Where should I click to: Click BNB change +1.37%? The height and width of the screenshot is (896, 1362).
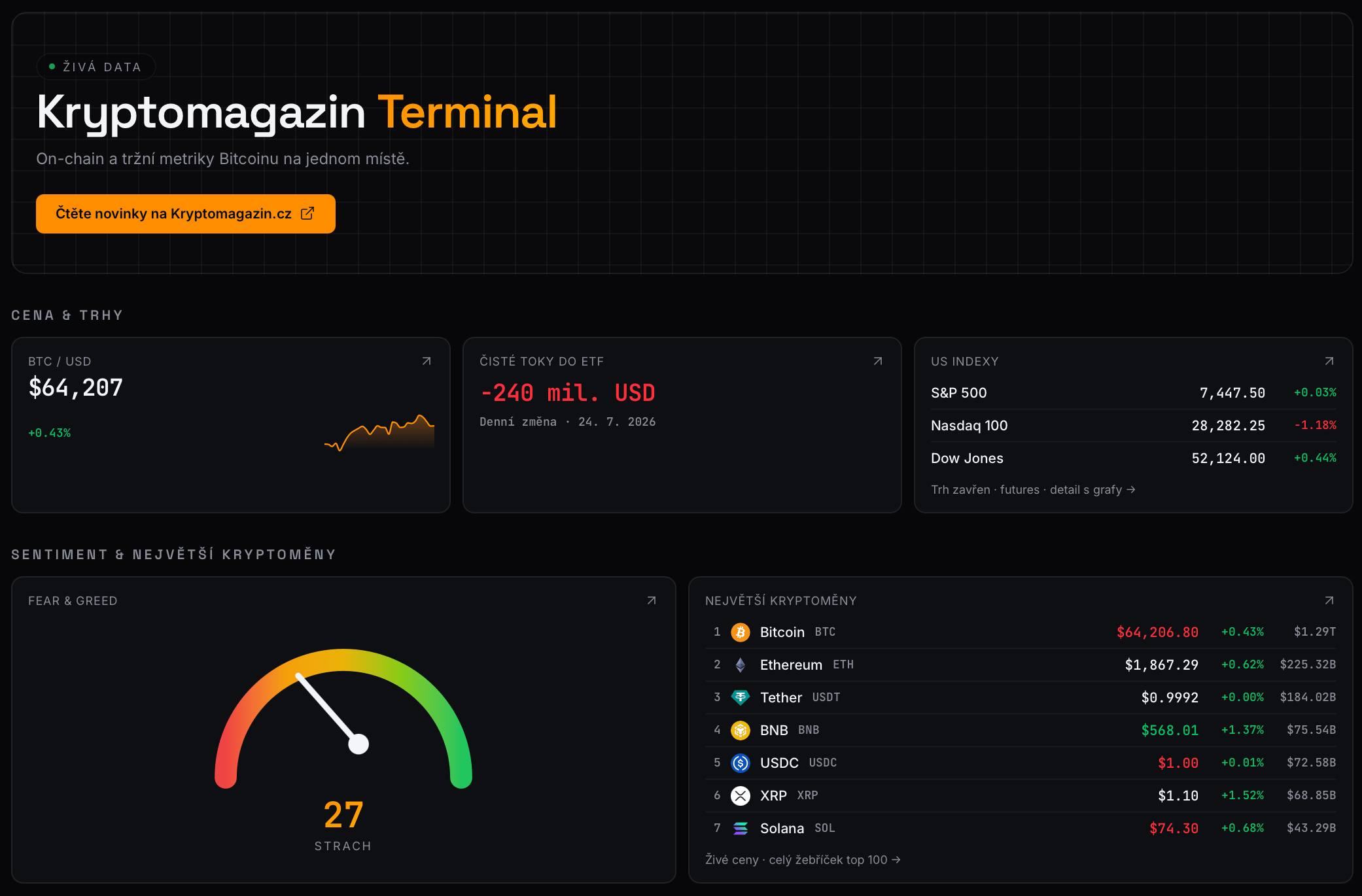point(1243,730)
